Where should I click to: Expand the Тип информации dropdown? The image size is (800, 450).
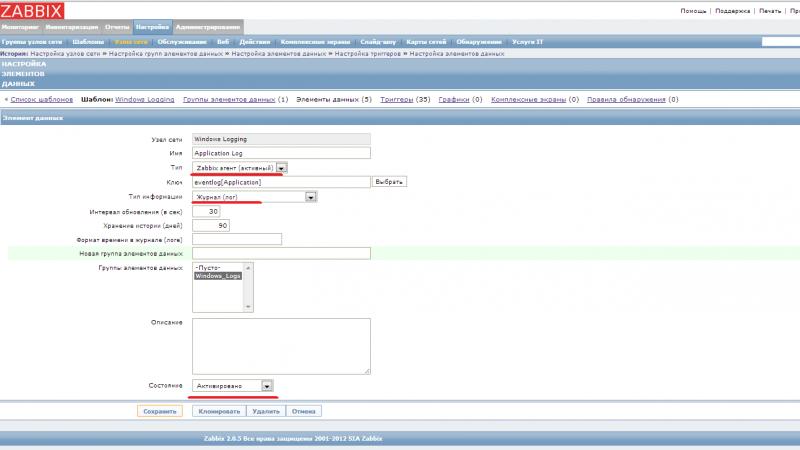pos(310,197)
